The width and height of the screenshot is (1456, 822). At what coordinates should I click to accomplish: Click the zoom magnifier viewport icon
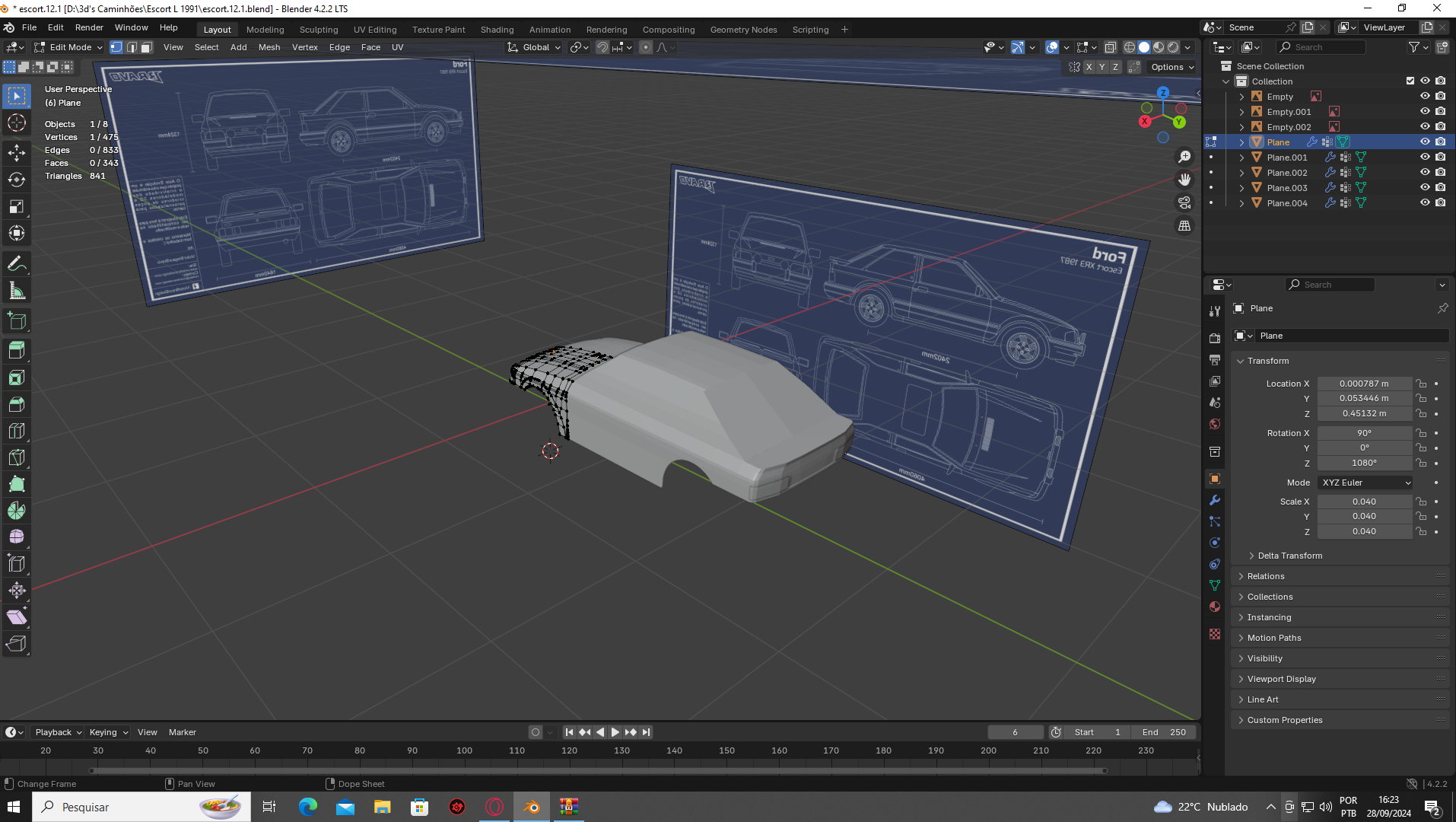point(1184,157)
